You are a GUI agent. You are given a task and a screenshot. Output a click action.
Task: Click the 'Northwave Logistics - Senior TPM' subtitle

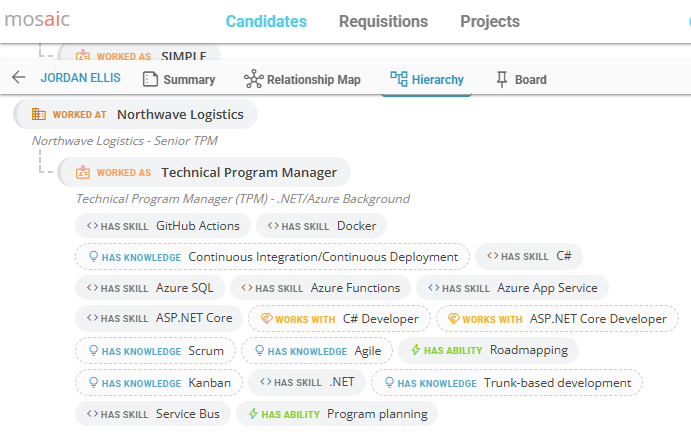125,141
